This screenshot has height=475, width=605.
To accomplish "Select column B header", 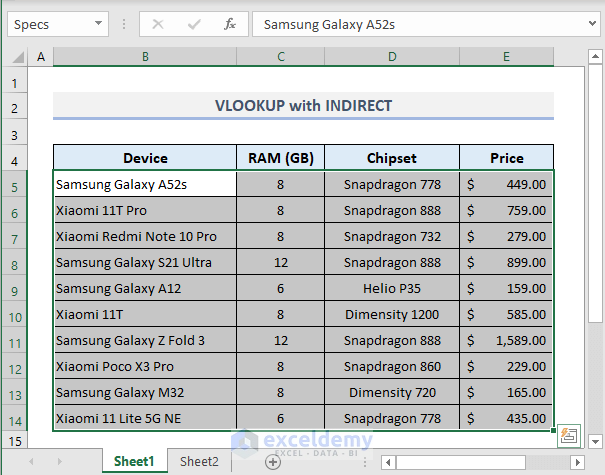I will [145, 57].
